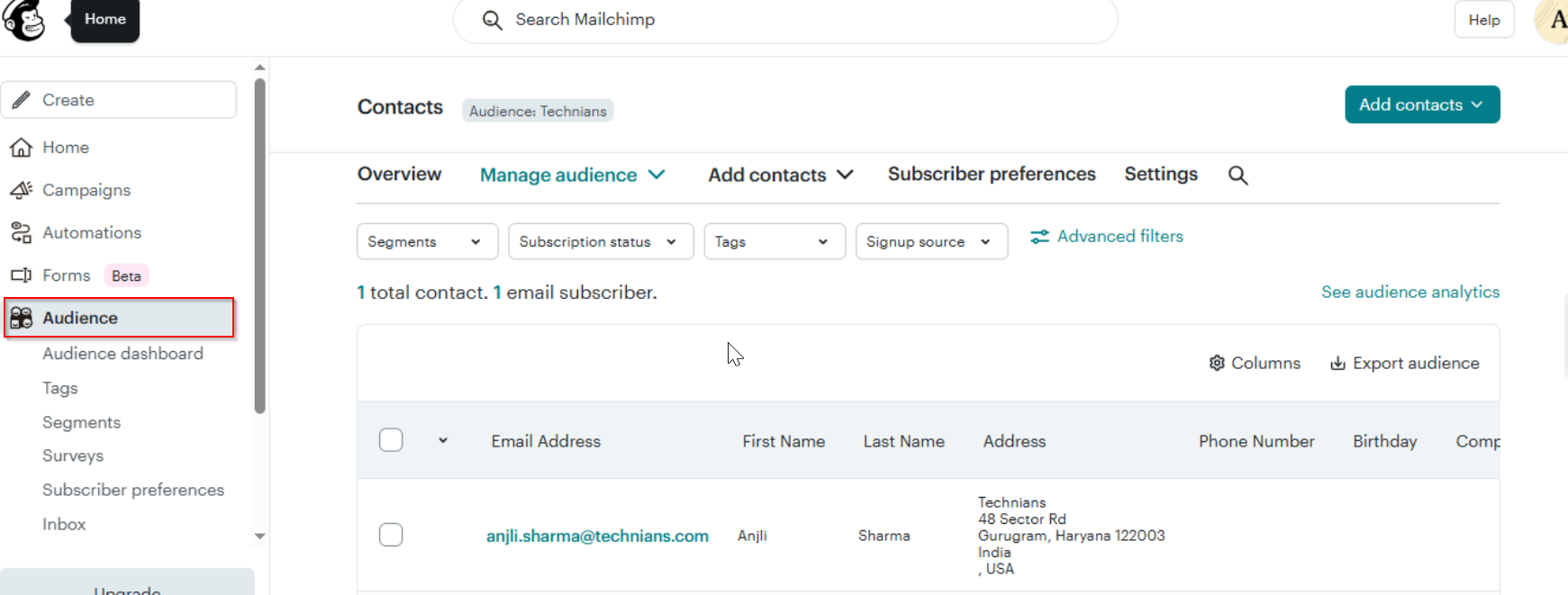Click the Export audience download icon
The width and height of the screenshot is (1568, 595).
pyautogui.click(x=1338, y=363)
